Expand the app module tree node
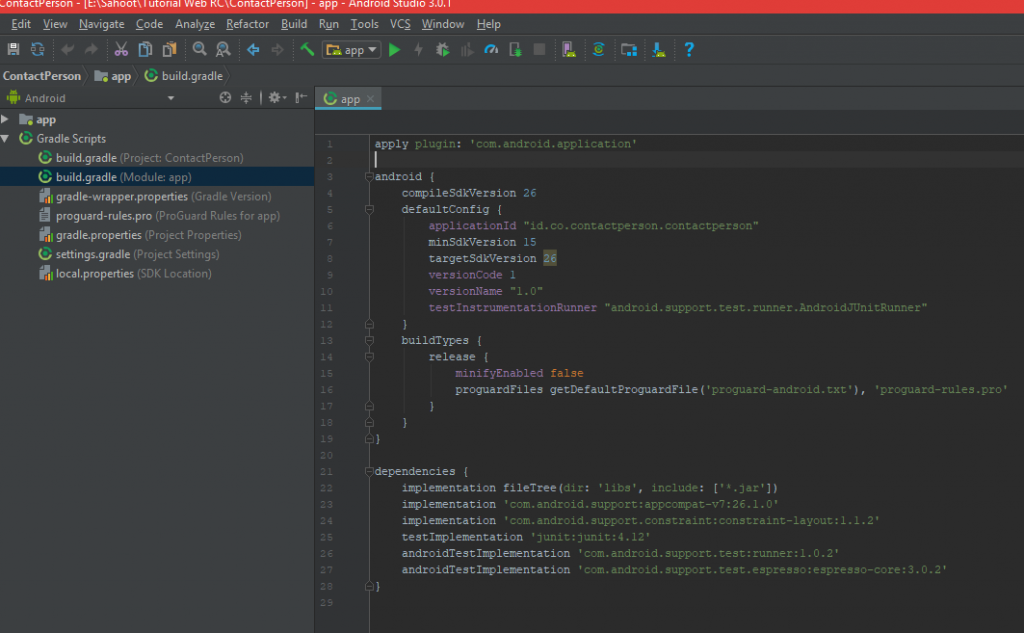Screen dimensions: 1024x633 point(6,119)
